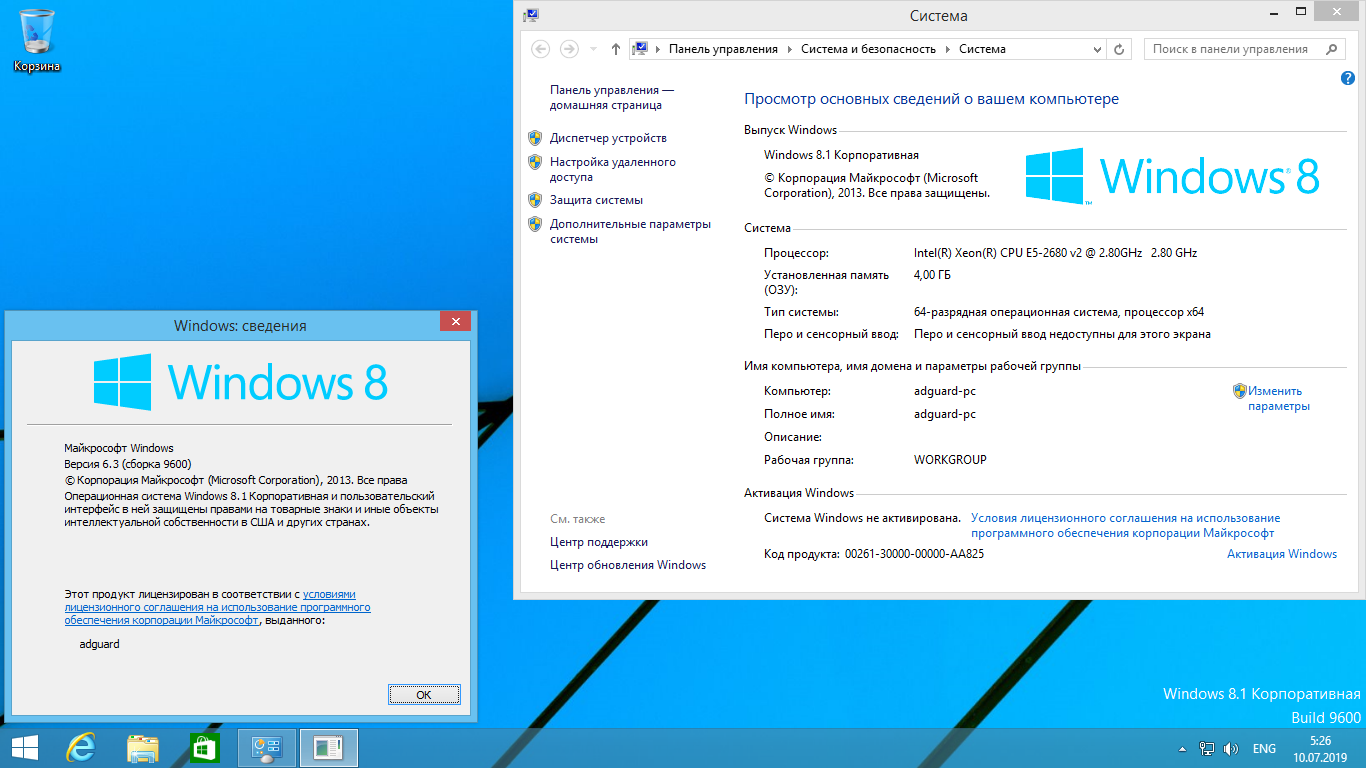Click the computer icon in the address bar

click(640, 49)
